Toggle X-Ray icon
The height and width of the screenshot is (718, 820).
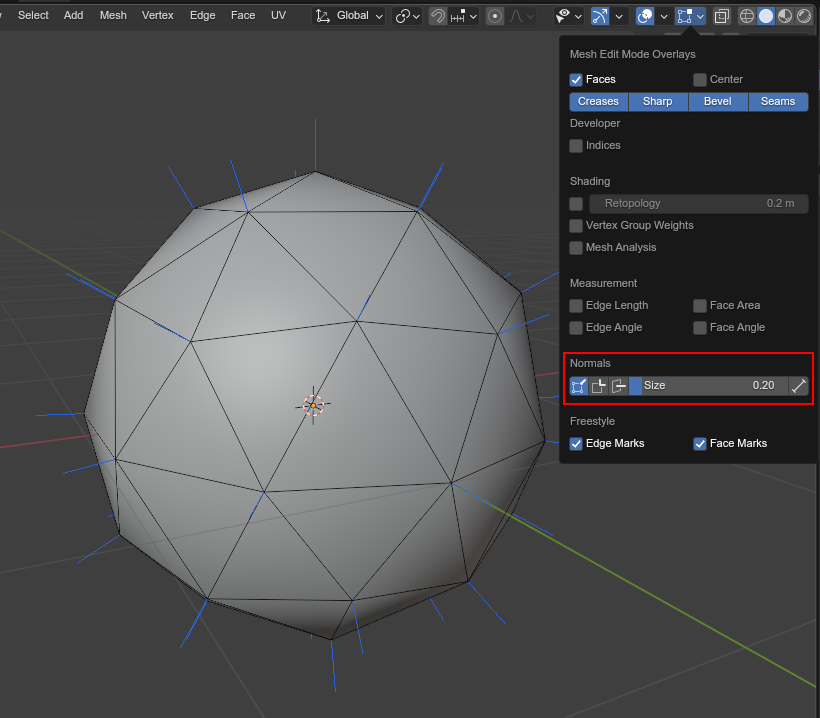tap(722, 17)
